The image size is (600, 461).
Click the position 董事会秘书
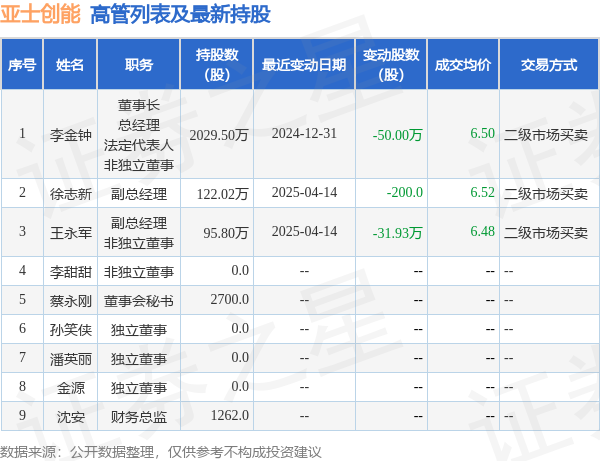[x=139, y=301]
